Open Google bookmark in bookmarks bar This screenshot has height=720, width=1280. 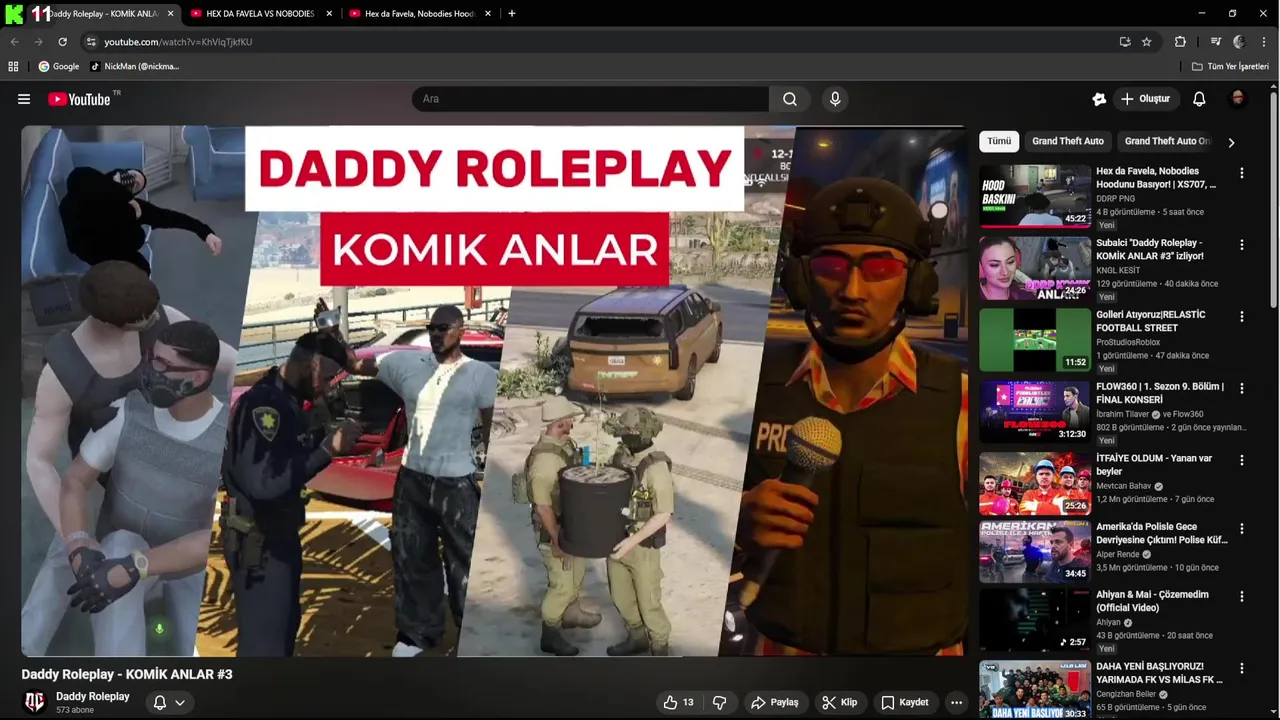point(59,66)
